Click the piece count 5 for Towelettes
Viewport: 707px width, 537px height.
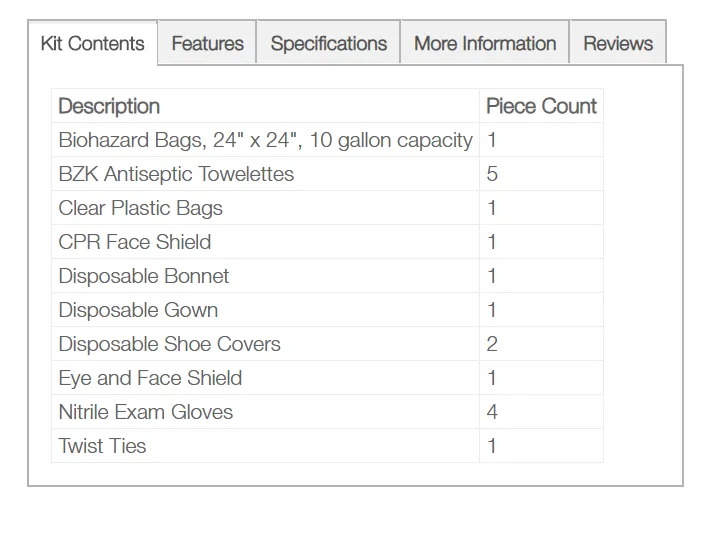[x=492, y=174]
